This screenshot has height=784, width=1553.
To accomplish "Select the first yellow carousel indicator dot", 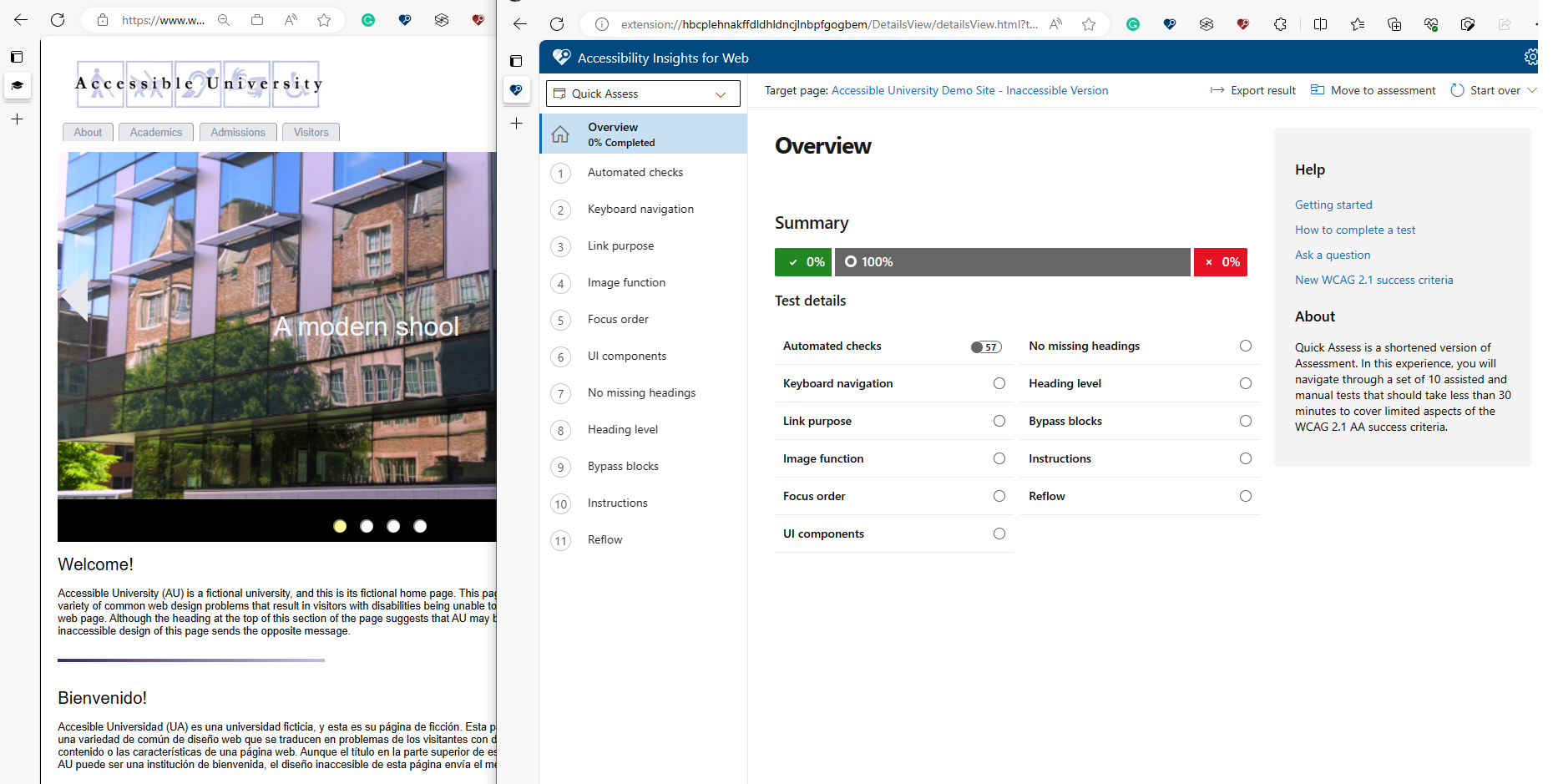I will pyautogui.click(x=340, y=526).
